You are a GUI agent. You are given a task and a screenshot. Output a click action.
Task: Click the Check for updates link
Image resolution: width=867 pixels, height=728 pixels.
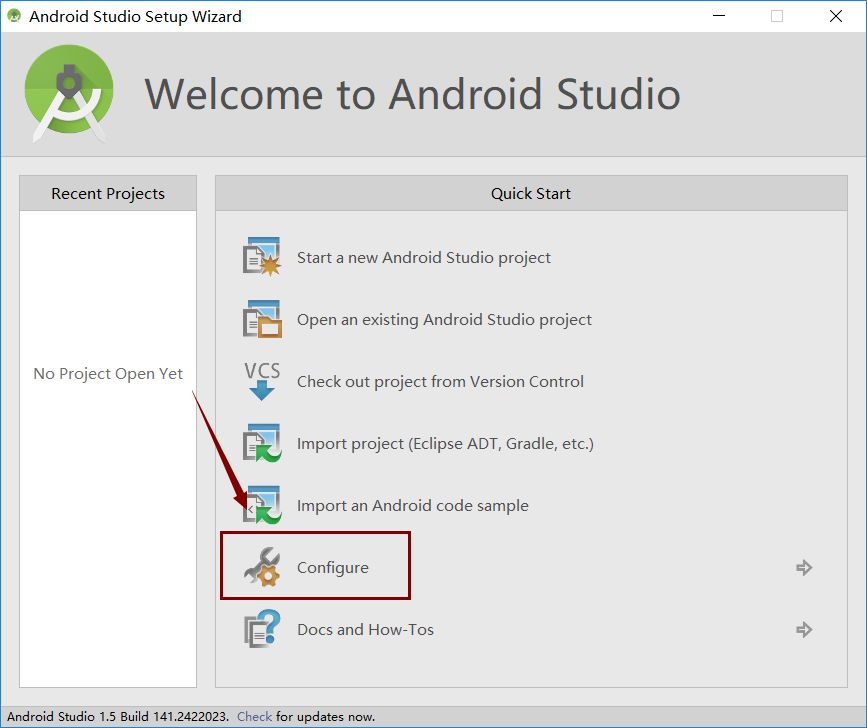pyautogui.click(x=254, y=716)
